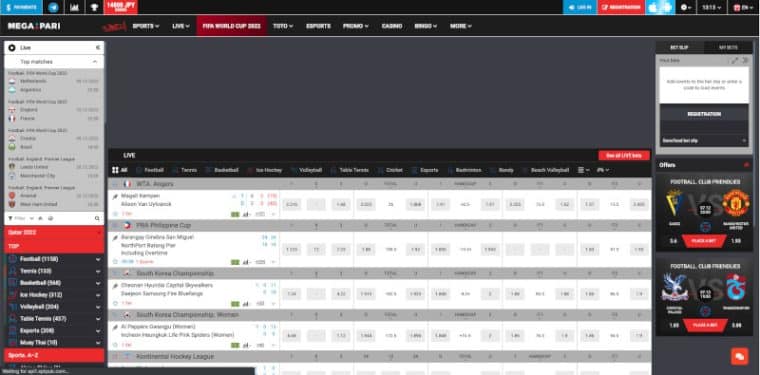Expand Table Tennis in sidebar

(54, 319)
